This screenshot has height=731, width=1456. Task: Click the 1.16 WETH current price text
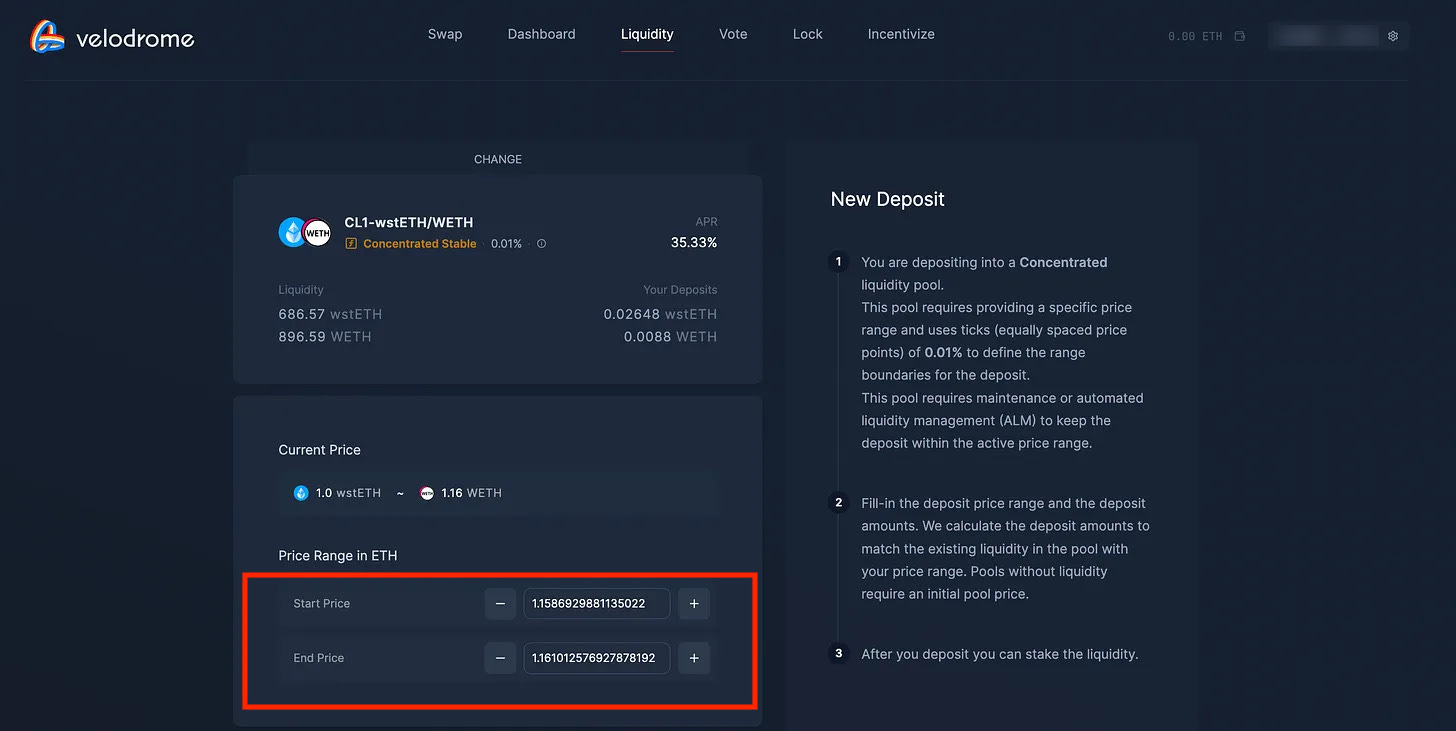click(471, 493)
